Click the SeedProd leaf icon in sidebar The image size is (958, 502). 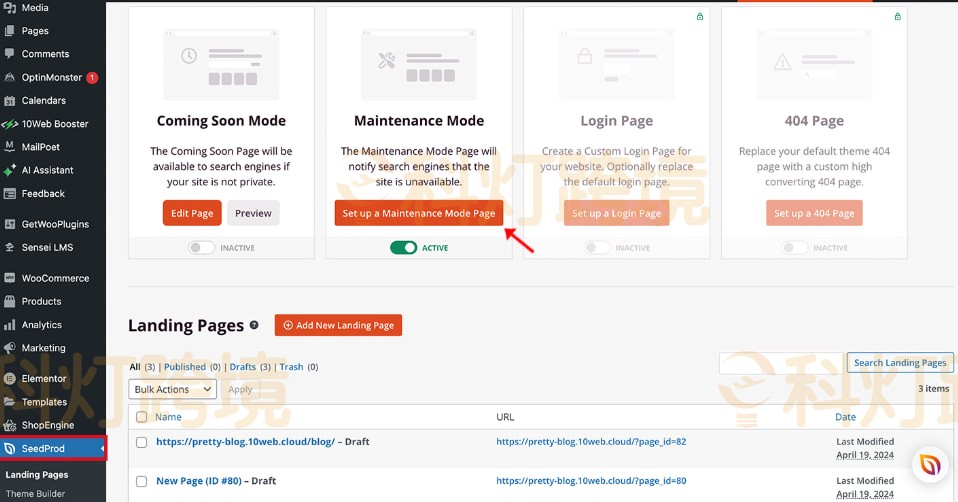[x=9, y=448]
